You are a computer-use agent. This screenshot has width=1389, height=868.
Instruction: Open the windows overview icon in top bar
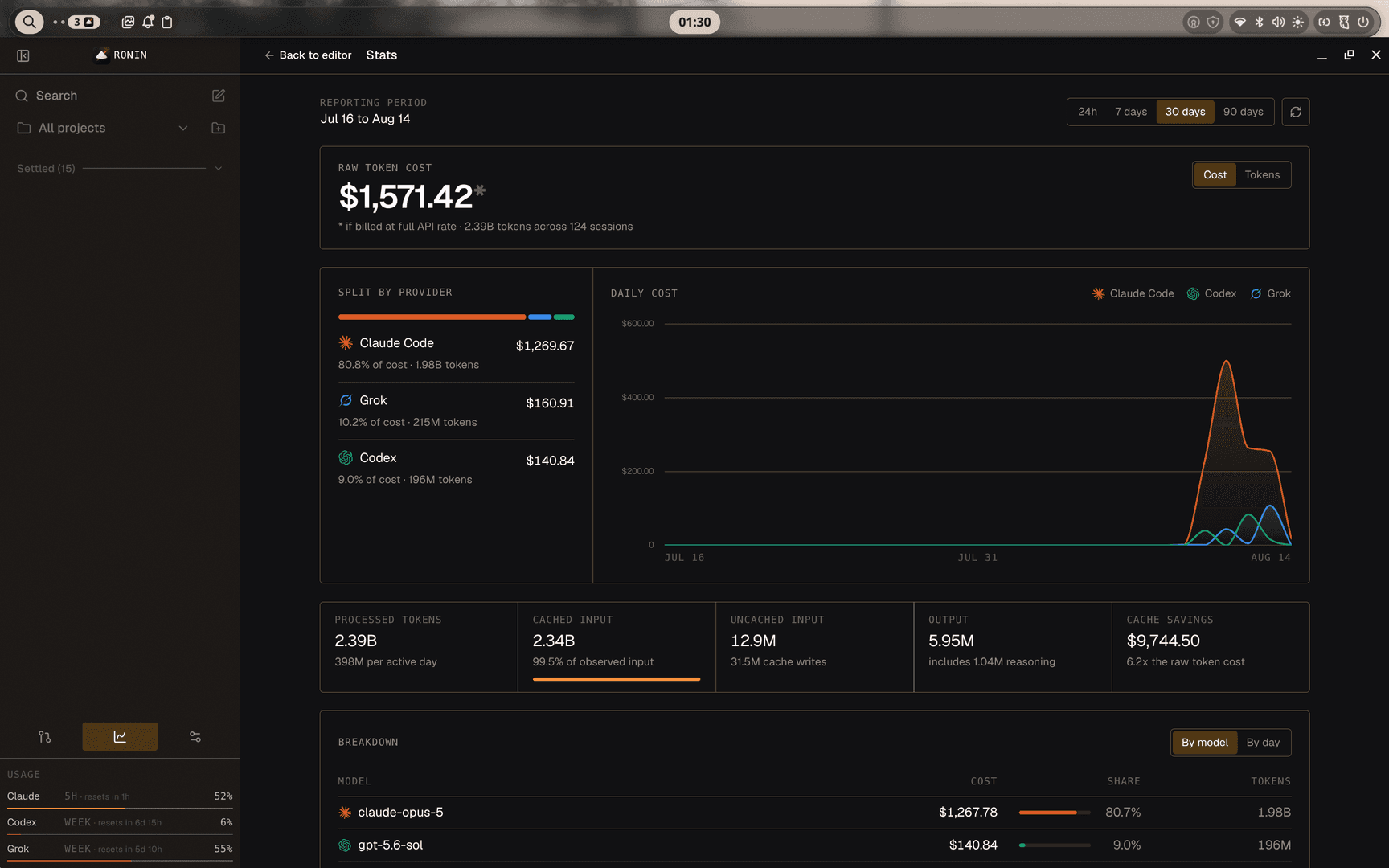[x=128, y=22]
